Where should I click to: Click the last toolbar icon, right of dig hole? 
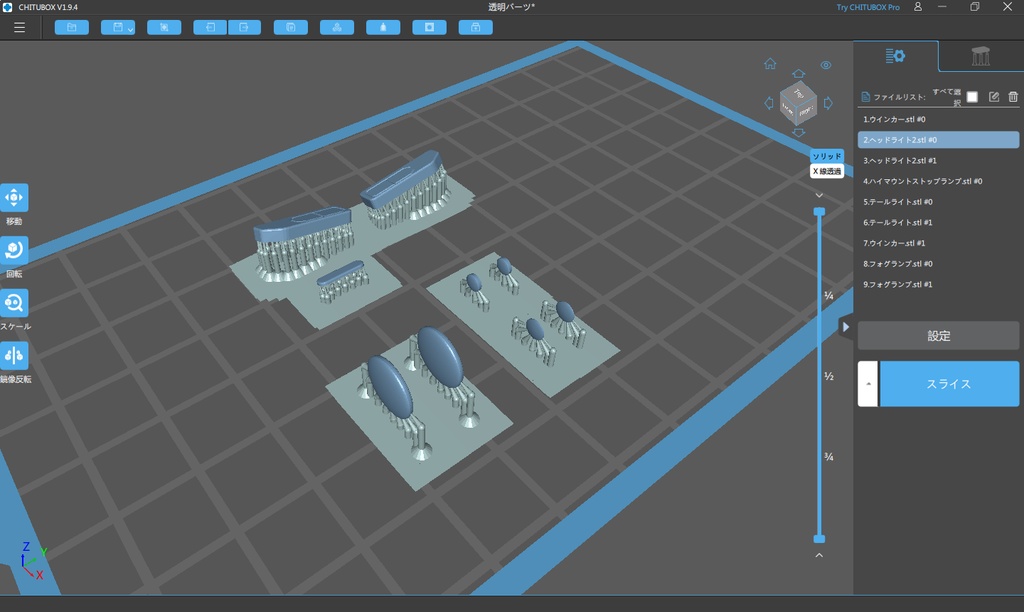pos(475,27)
